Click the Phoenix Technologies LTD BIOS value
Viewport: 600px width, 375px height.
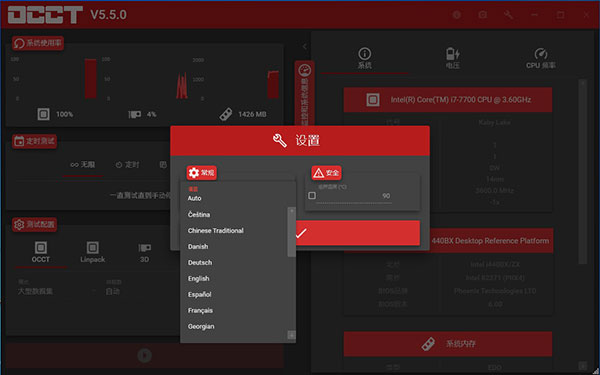click(495, 291)
